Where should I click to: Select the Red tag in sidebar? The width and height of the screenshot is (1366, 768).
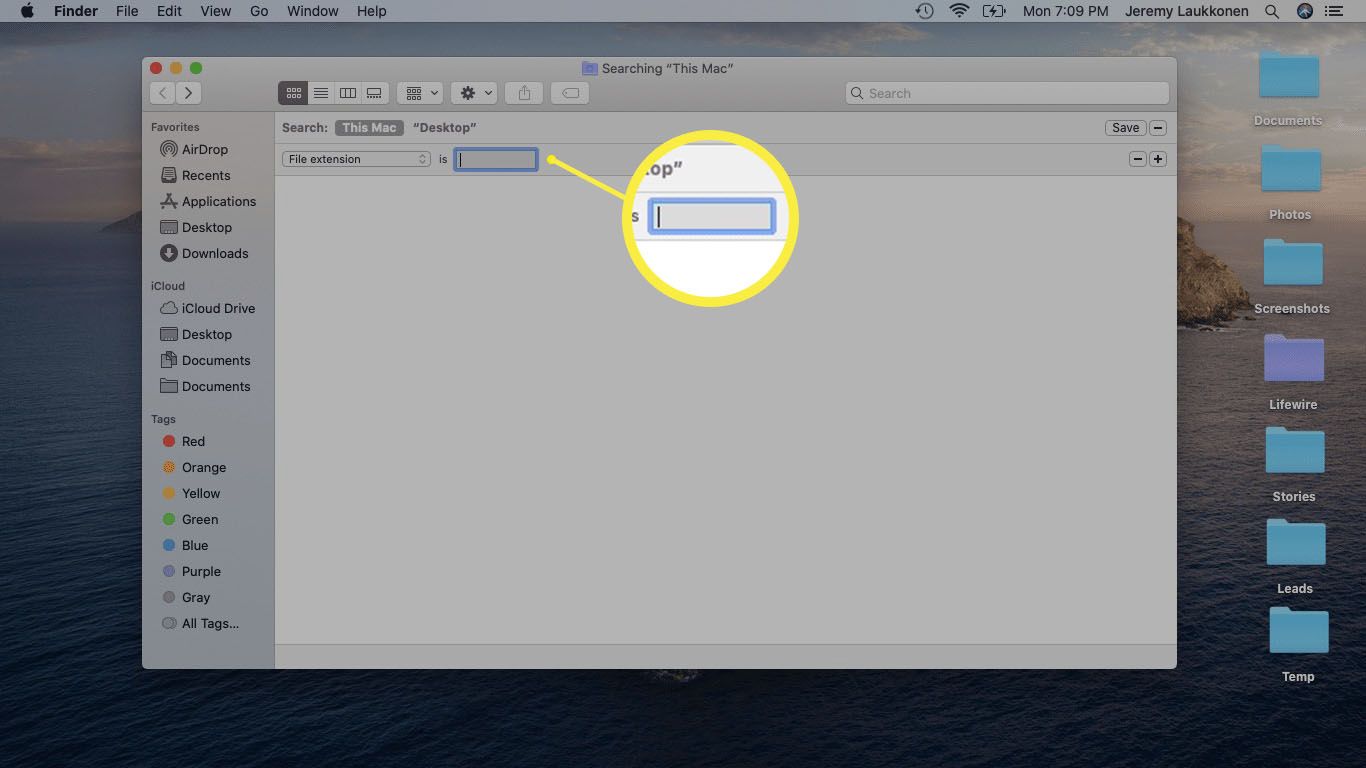(x=193, y=441)
